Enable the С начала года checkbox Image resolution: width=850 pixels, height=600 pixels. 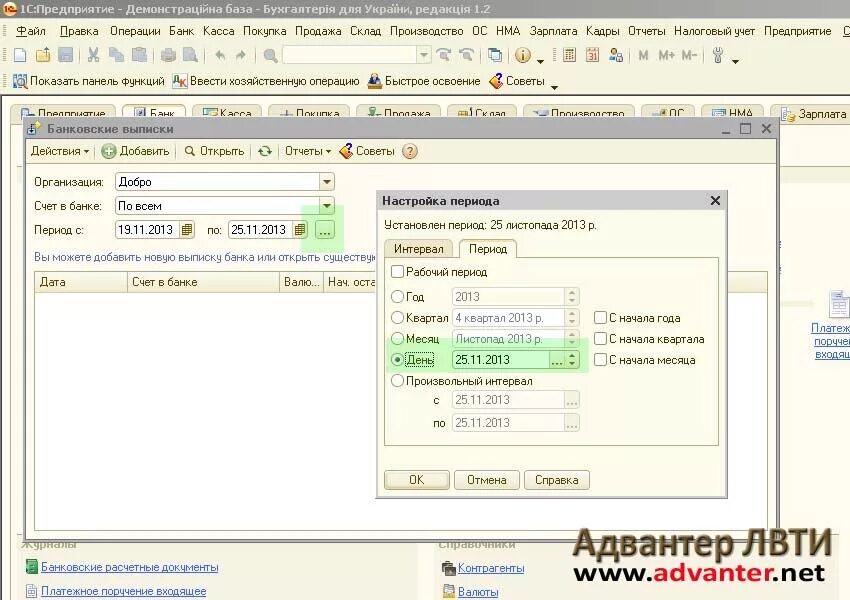[600, 318]
